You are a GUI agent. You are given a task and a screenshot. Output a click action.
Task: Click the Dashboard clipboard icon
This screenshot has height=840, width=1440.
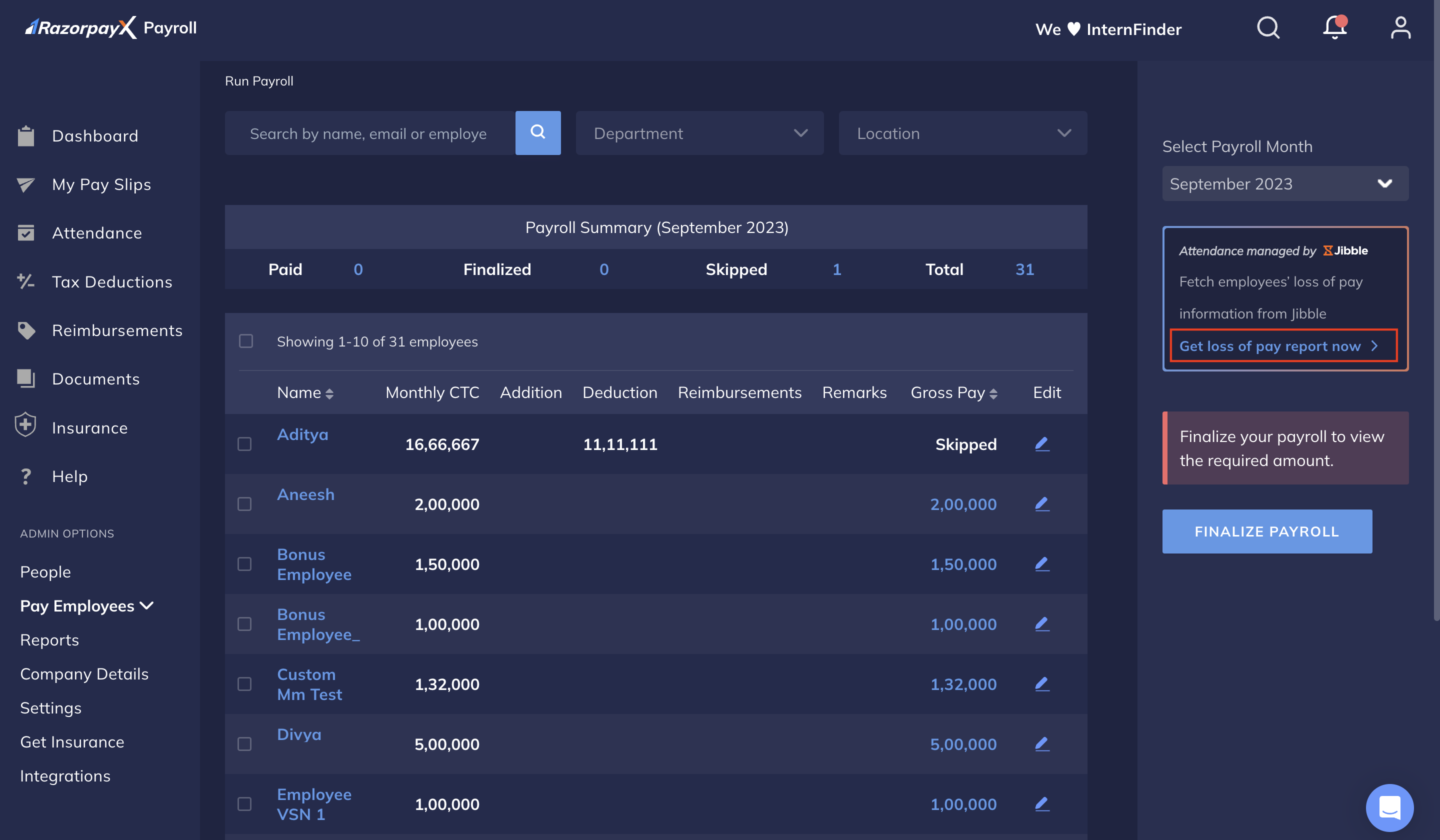point(25,136)
